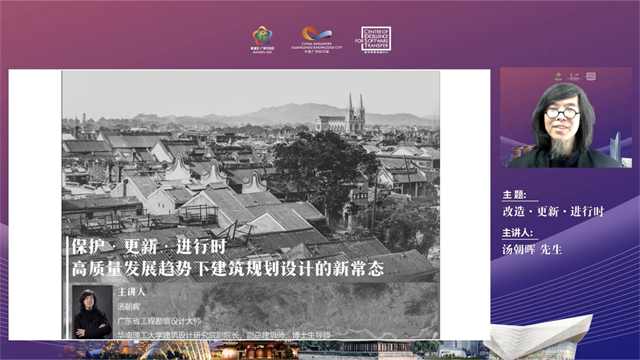Select the speaker webcam video panel

(x=566, y=118)
